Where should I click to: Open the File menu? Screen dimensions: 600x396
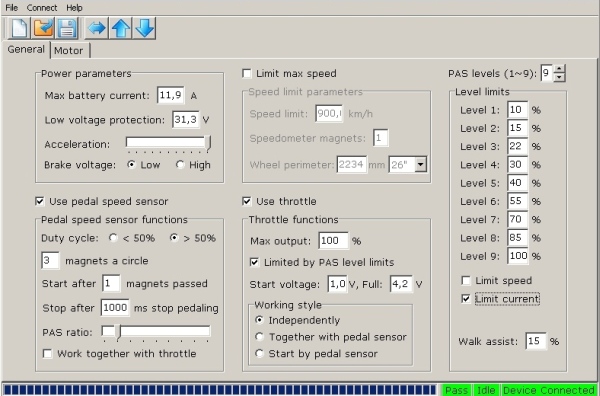coord(11,8)
